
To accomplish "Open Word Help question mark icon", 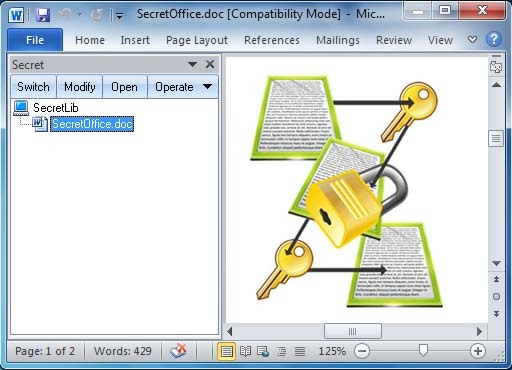I will point(494,39).
